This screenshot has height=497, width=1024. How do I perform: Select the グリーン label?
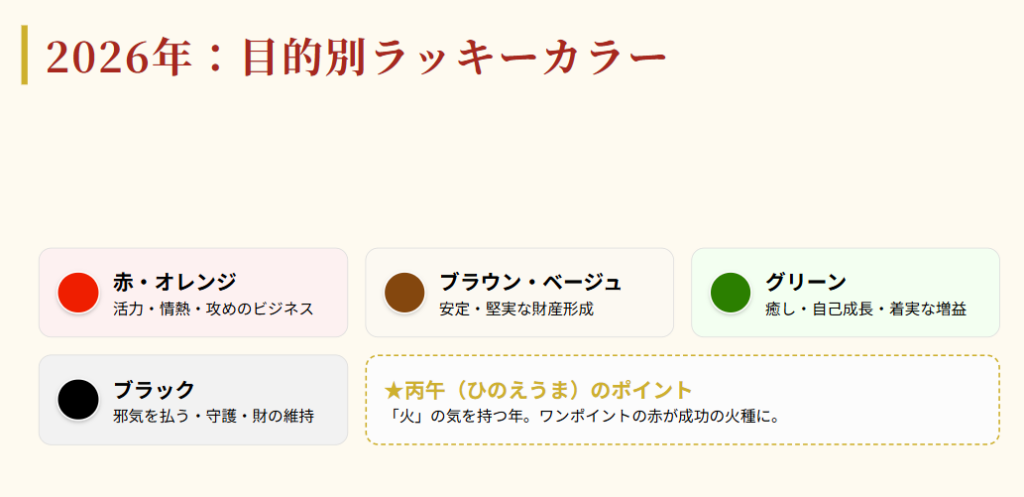coord(806,281)
